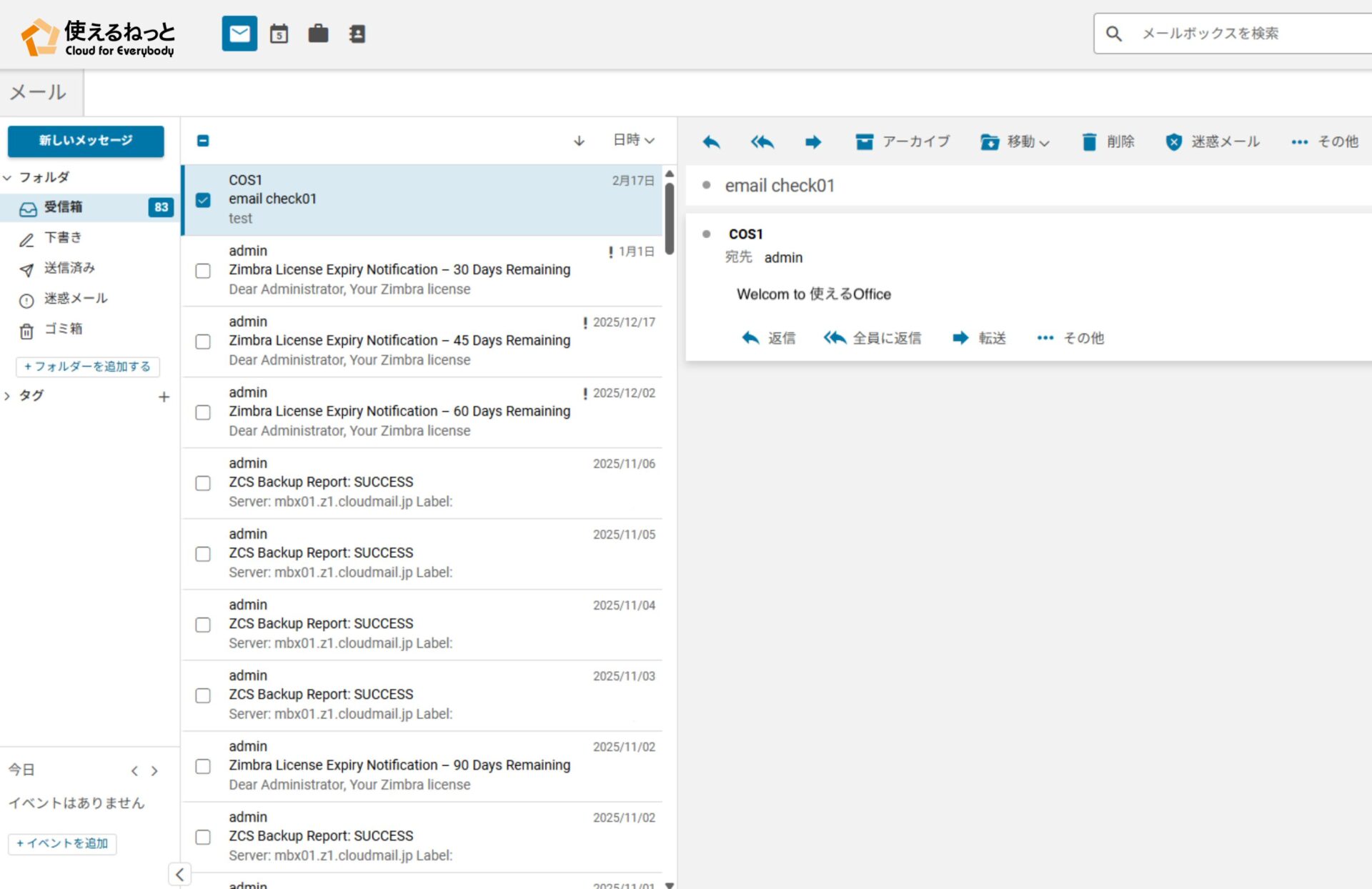Open the ゴミ箱 trash folder

pos(63,329)
